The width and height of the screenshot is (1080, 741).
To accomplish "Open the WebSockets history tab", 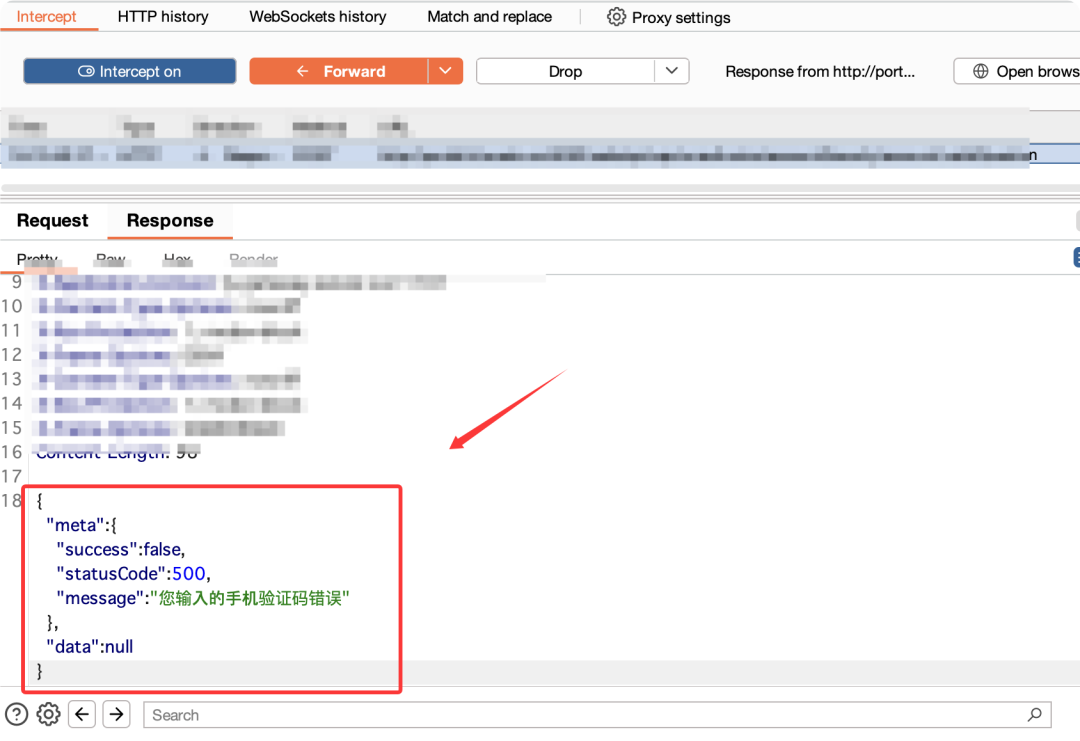I will pos(318,17).
